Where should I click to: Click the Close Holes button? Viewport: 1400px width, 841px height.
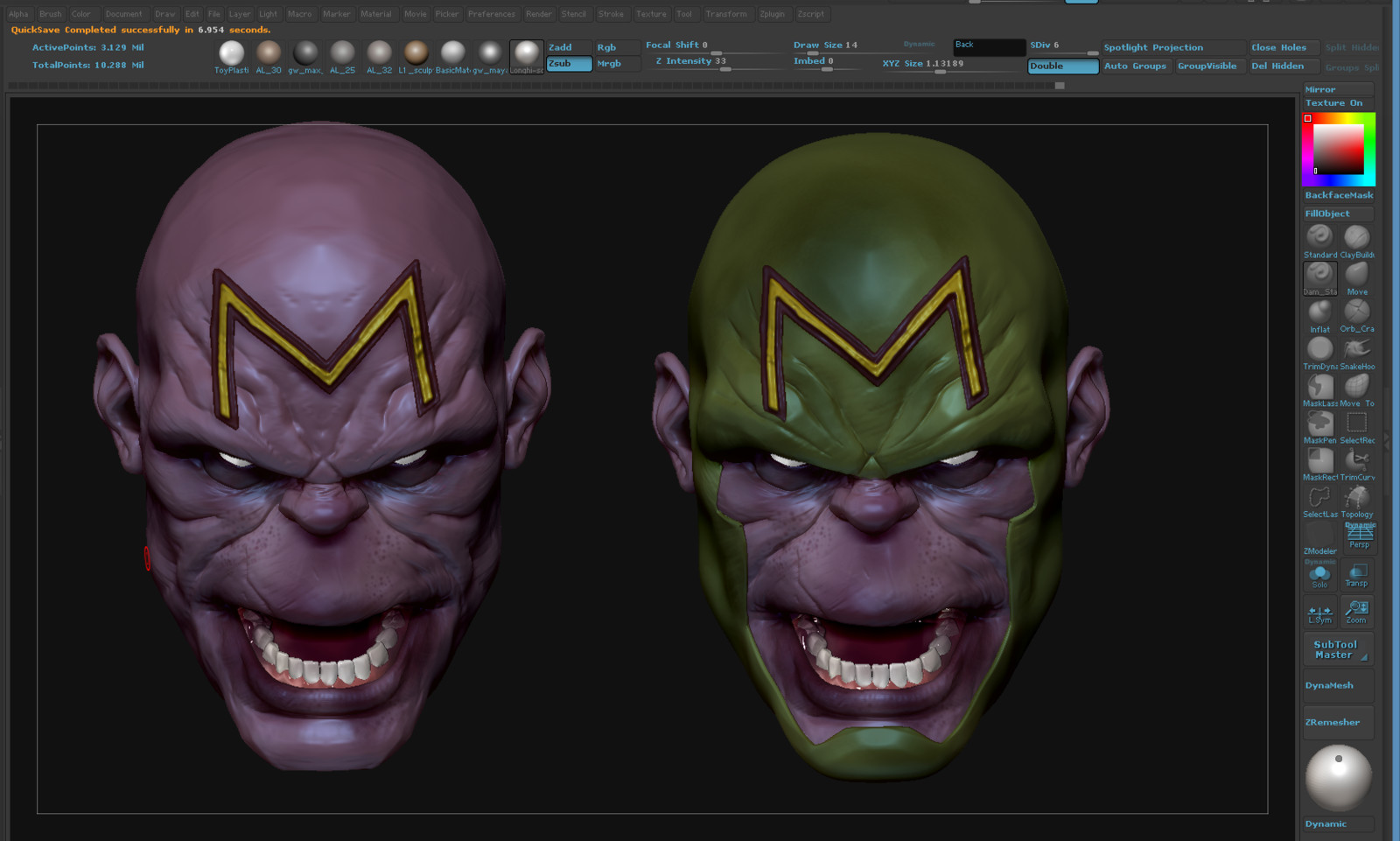tap(1284, 48)
